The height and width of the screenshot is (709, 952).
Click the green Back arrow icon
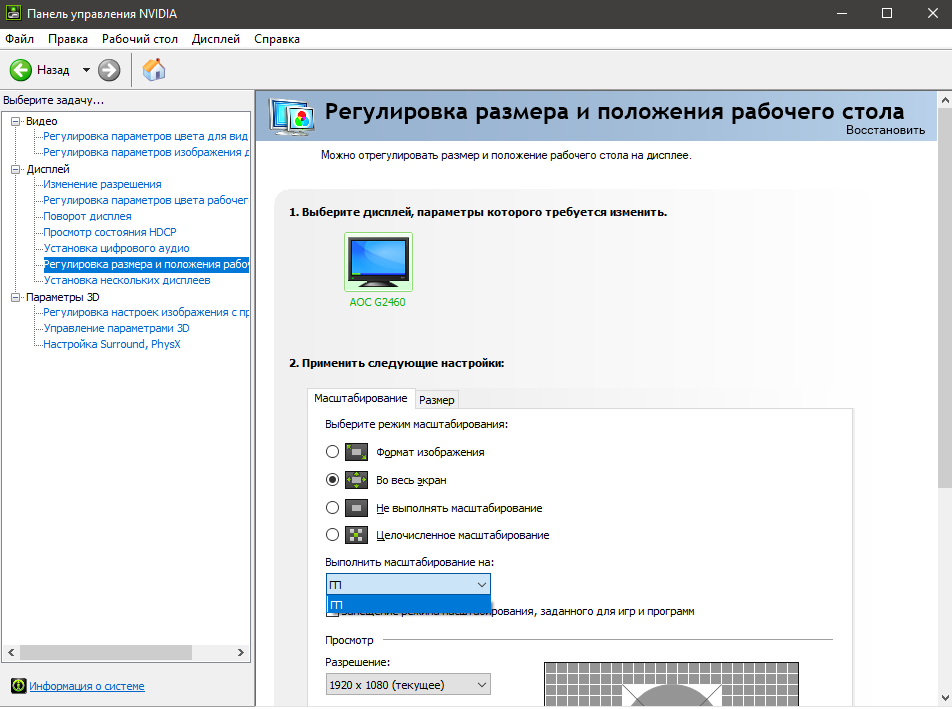tap(21, 70)
